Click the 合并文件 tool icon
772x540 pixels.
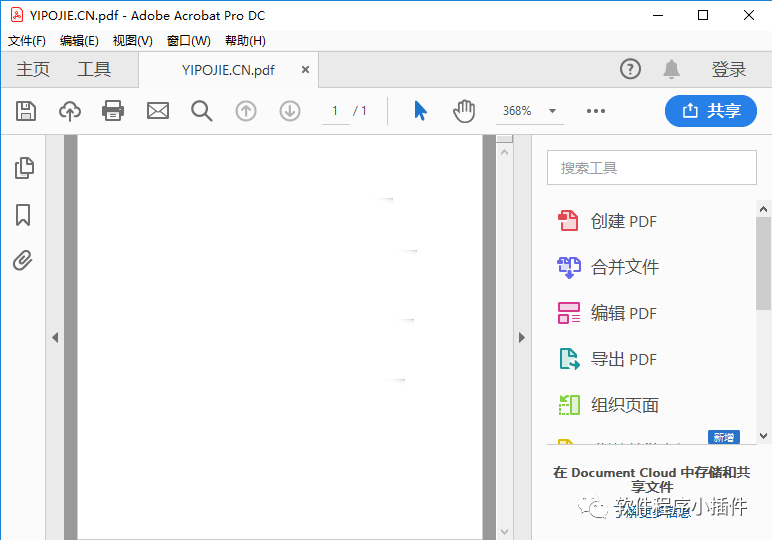click(x=569, y=267)
